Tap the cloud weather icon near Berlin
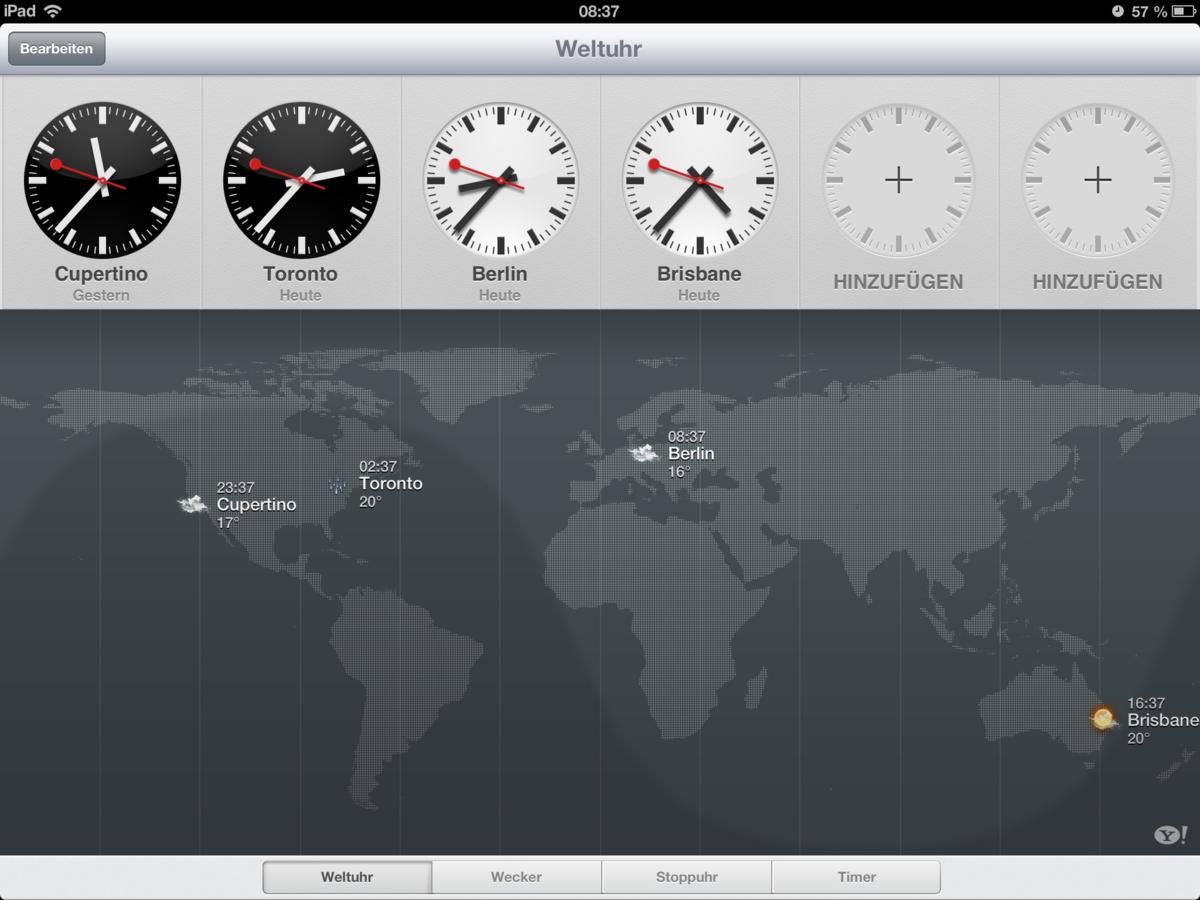This screenshot has width=1200, height=900. pos(644,453)
